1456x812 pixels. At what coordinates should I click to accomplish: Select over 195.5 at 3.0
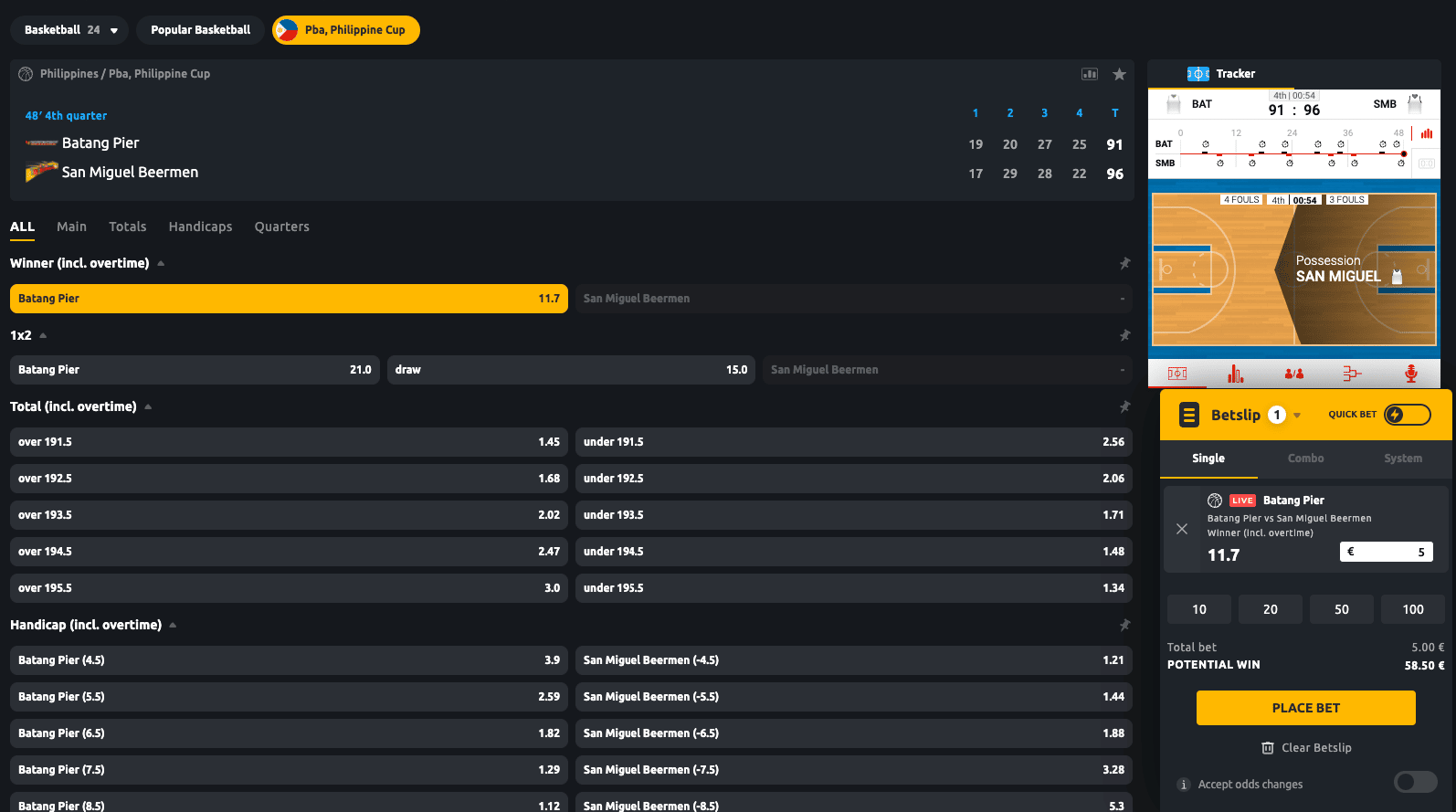pyautogui.click(x=289, y=588)
